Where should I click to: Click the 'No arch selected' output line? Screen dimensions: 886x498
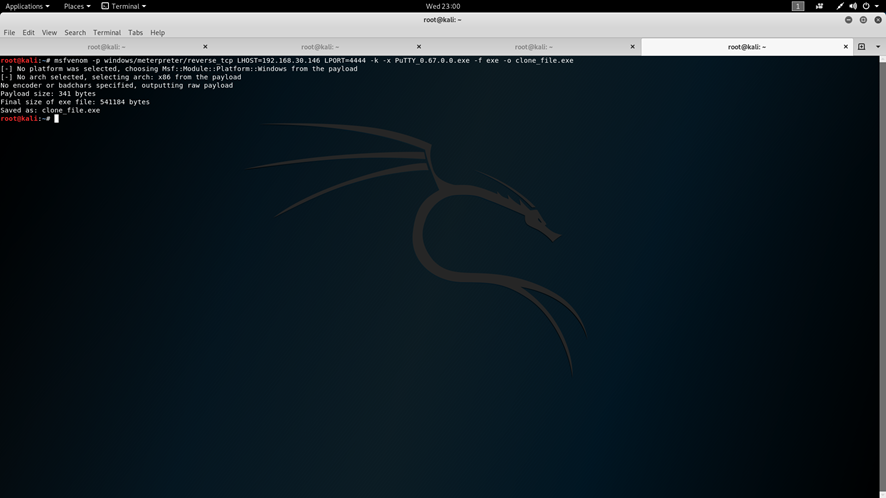point(120,77)
